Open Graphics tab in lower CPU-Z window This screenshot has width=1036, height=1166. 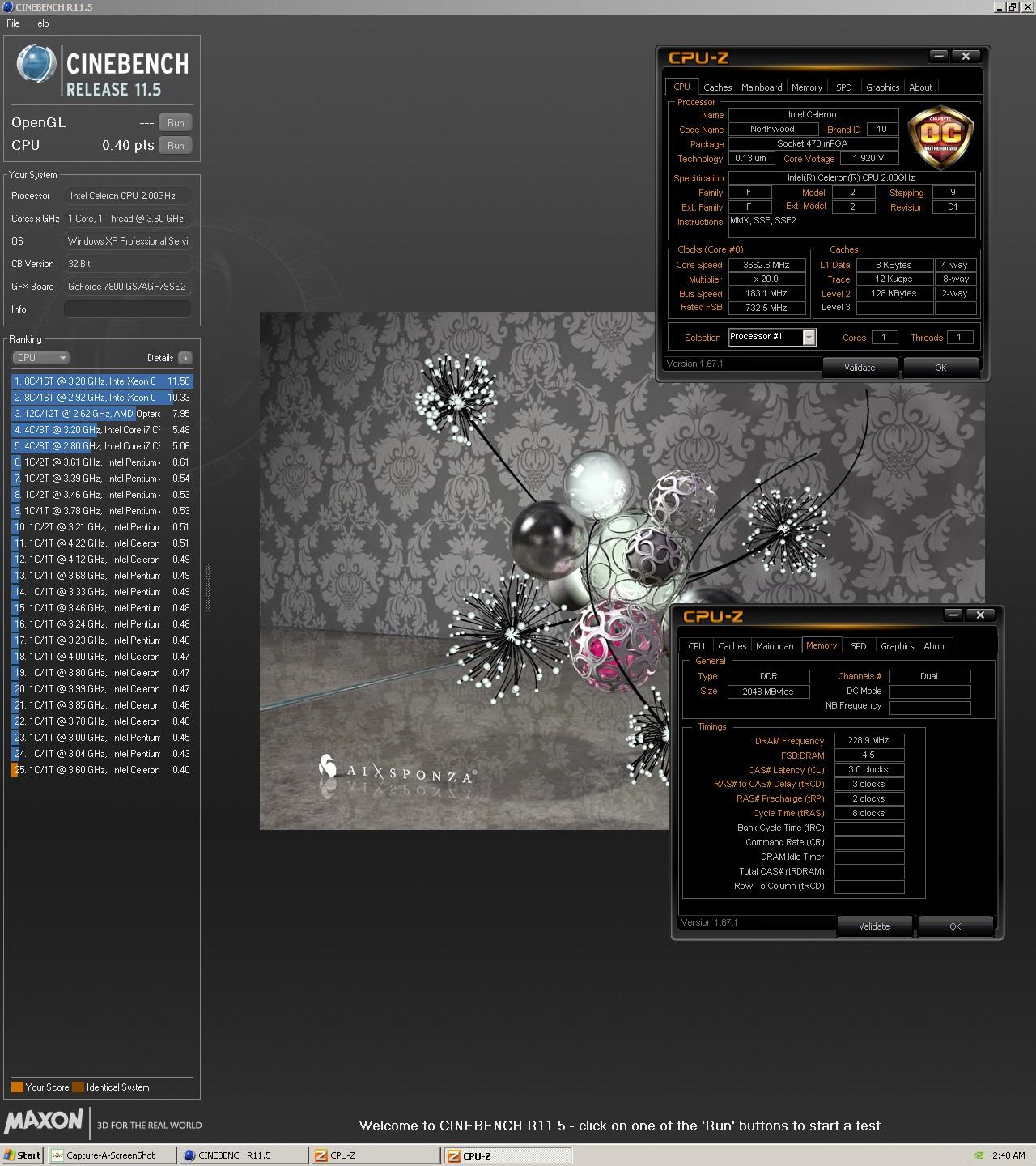point(897,646)
